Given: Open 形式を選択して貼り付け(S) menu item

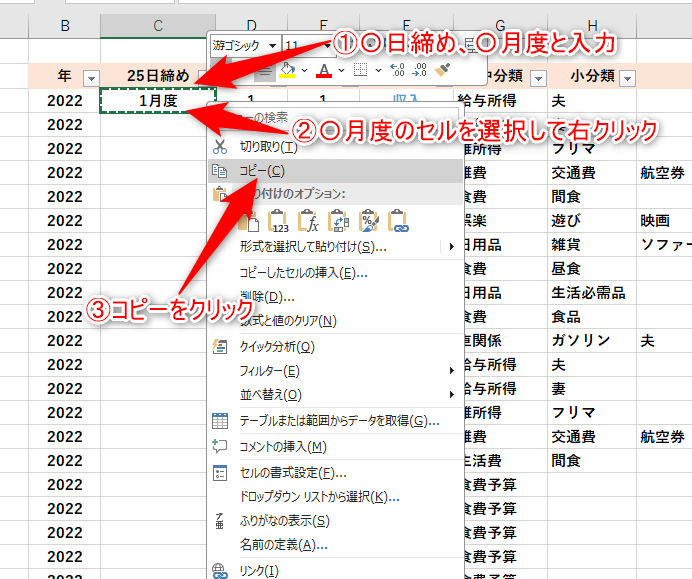Looking at the screenshot, I should coord(335,247).
